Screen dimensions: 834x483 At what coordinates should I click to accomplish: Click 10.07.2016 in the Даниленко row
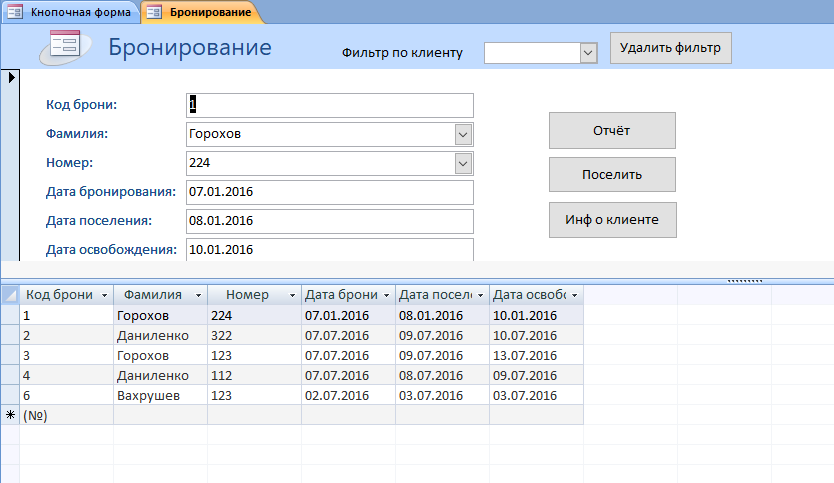pyautogui.click(x=536, y=335)
